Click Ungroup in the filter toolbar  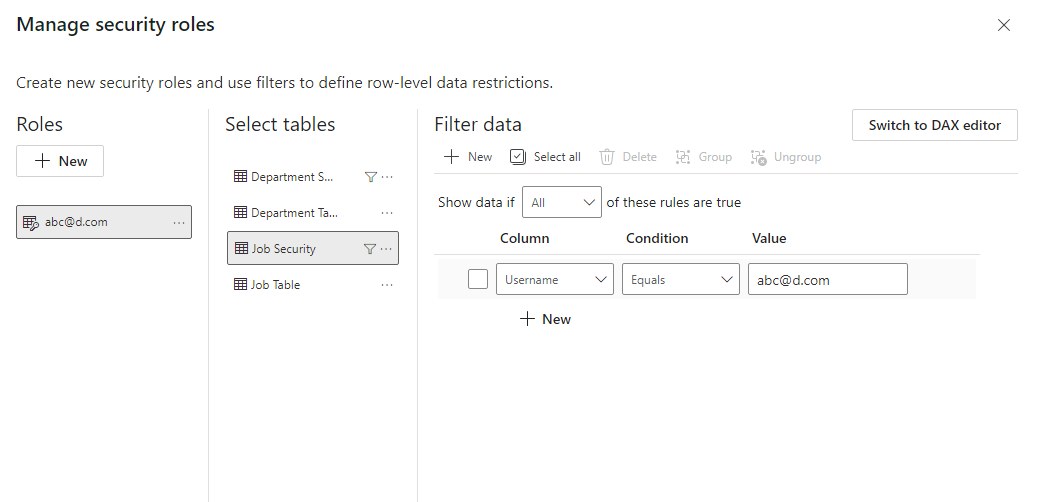[x=785, y=157]
